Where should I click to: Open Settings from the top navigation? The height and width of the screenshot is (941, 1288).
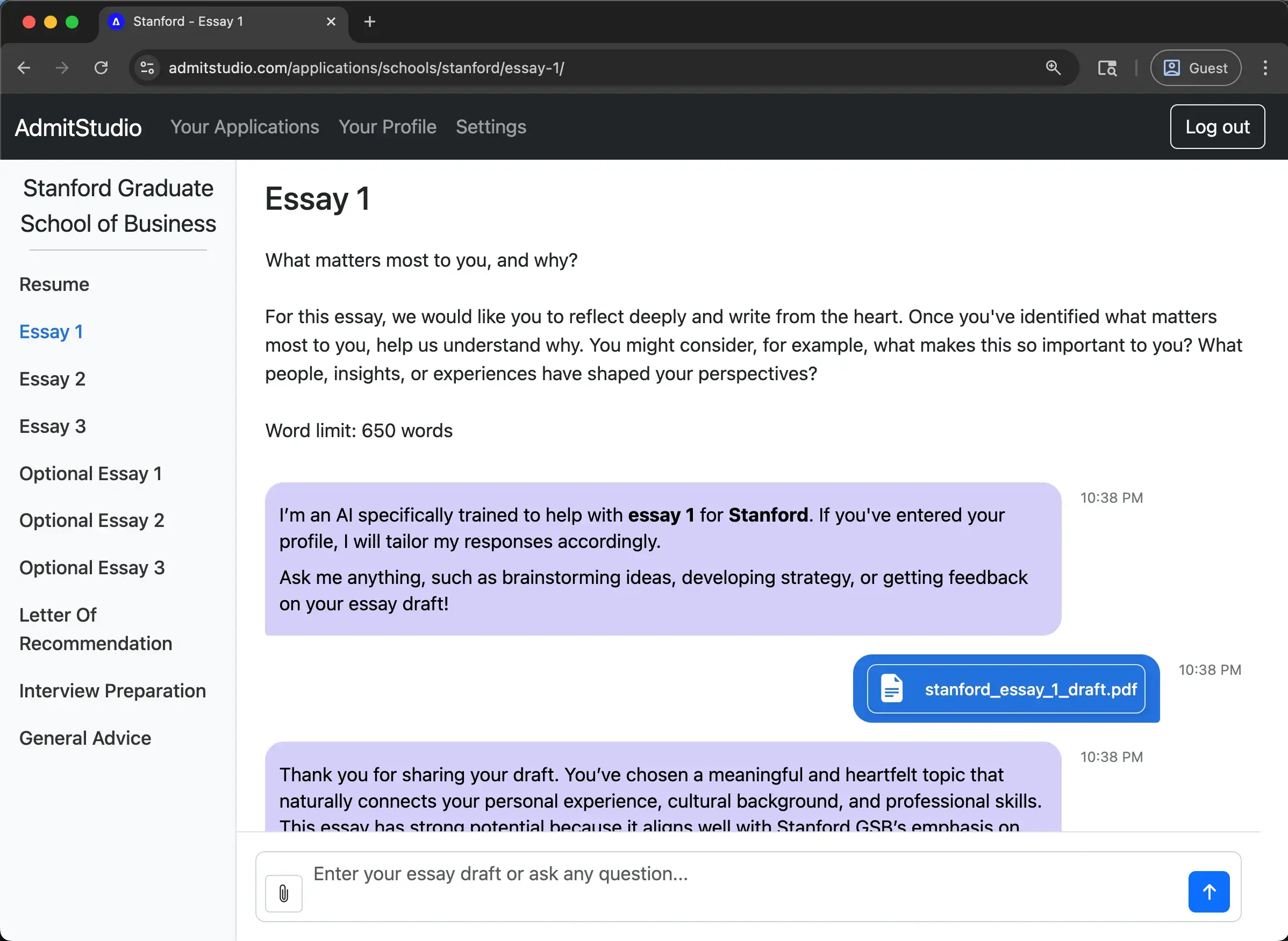490,126
